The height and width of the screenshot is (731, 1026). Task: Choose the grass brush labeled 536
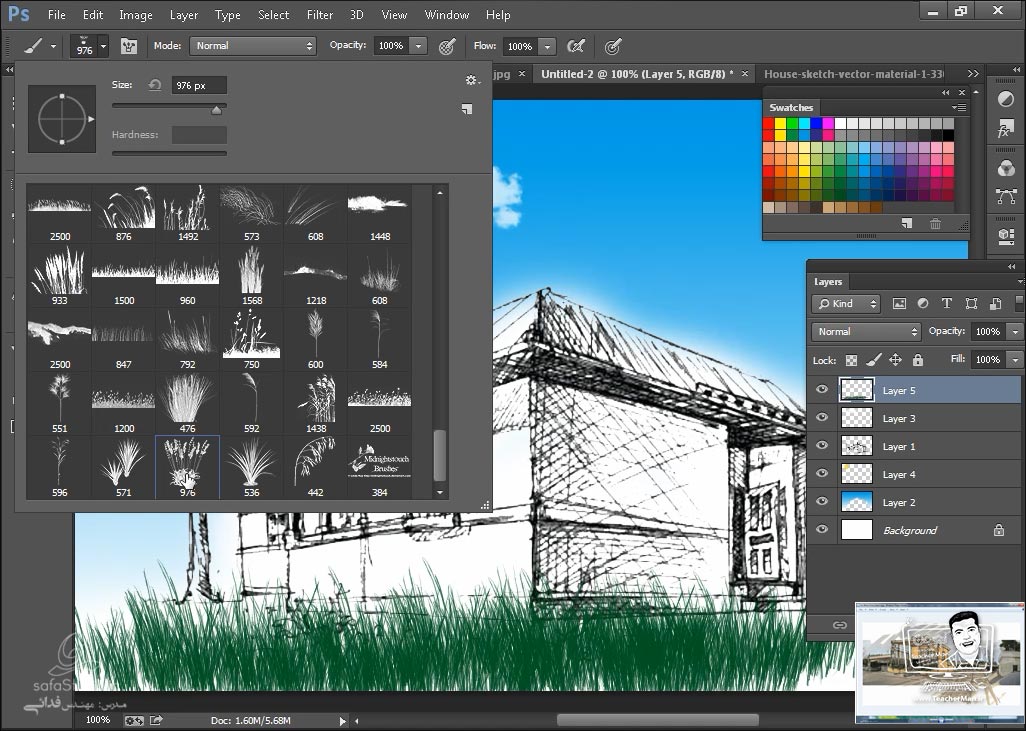click(x=252, y=468)
